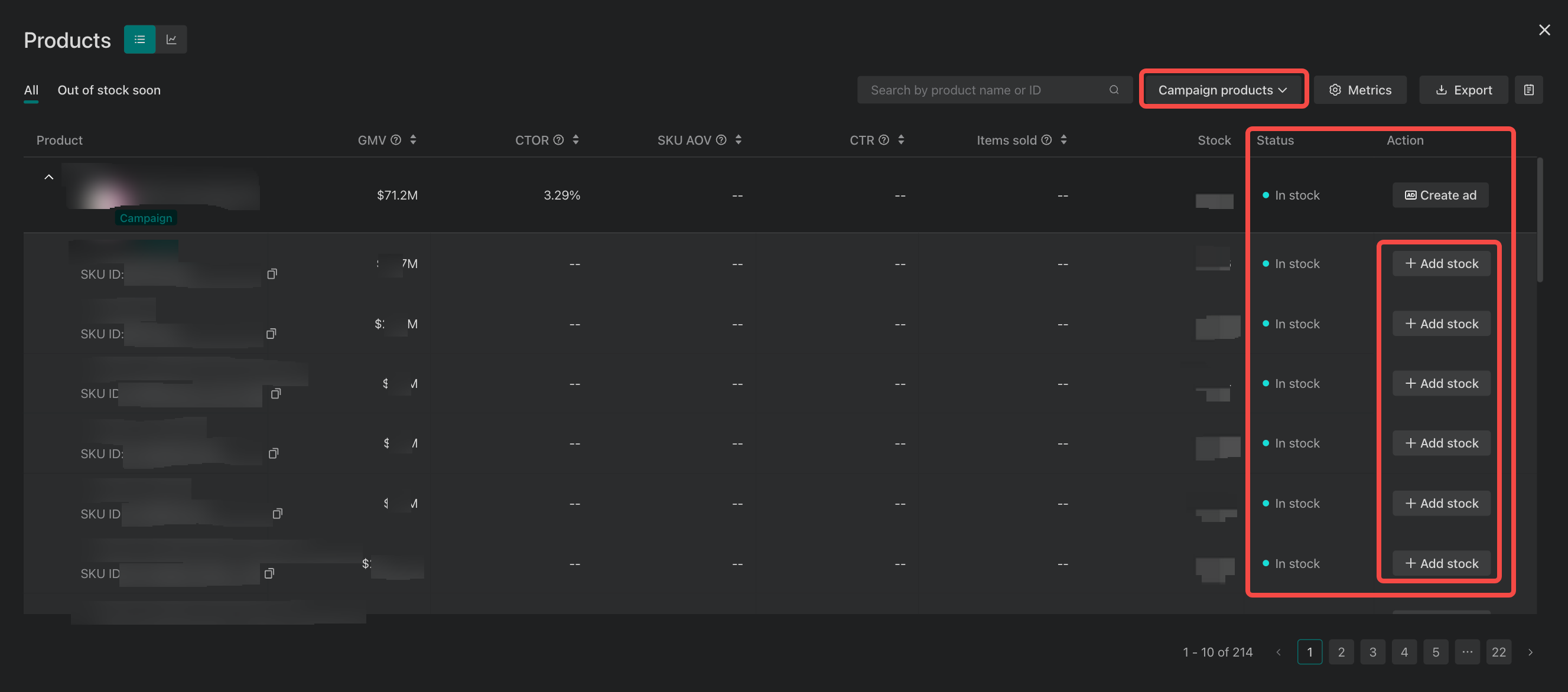Collapse the campaign product row

point(48,177)
